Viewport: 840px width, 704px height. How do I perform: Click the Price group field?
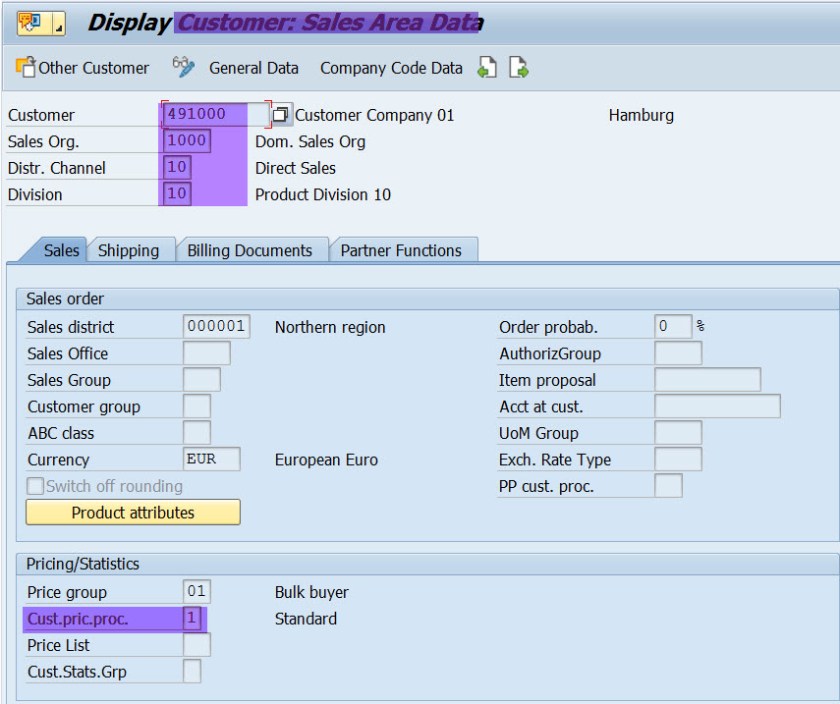(x=197, y=592)
